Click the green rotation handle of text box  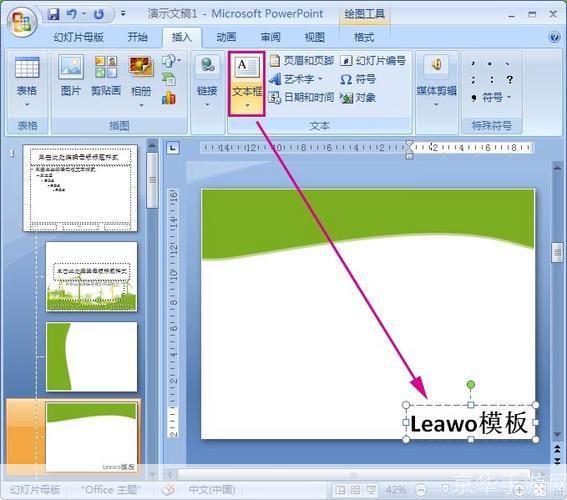coord(470,384)
